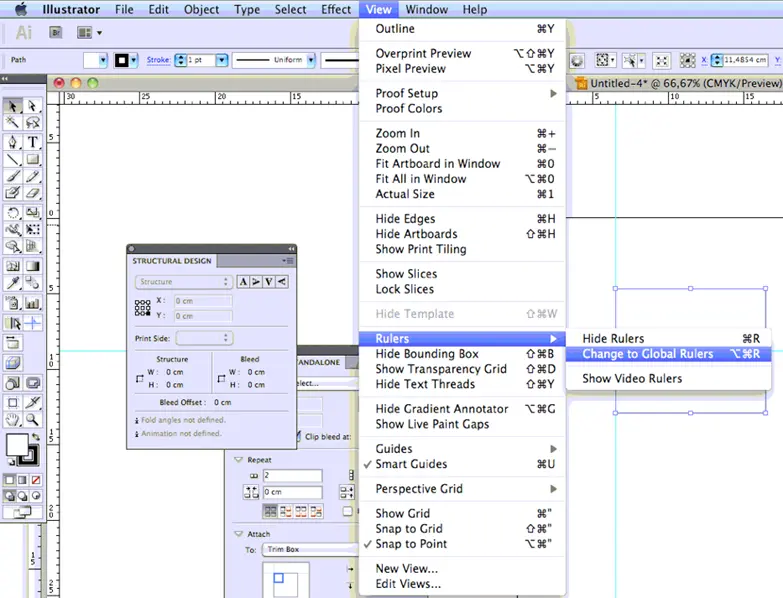Select the Type tool

coord(32,142)
